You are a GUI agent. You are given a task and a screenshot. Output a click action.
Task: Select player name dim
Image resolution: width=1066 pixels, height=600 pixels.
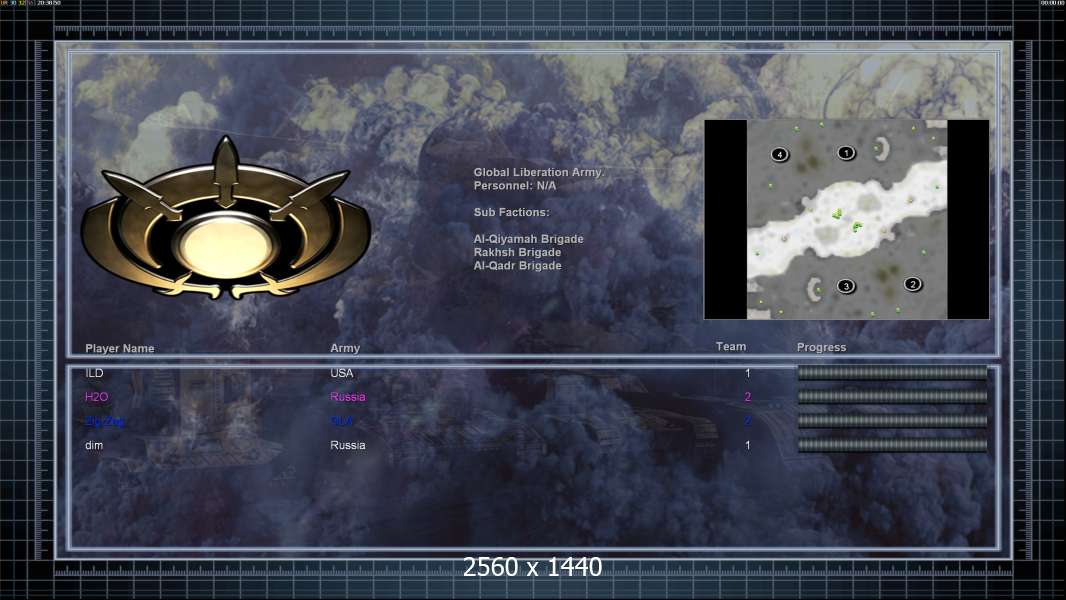(94, 445)
